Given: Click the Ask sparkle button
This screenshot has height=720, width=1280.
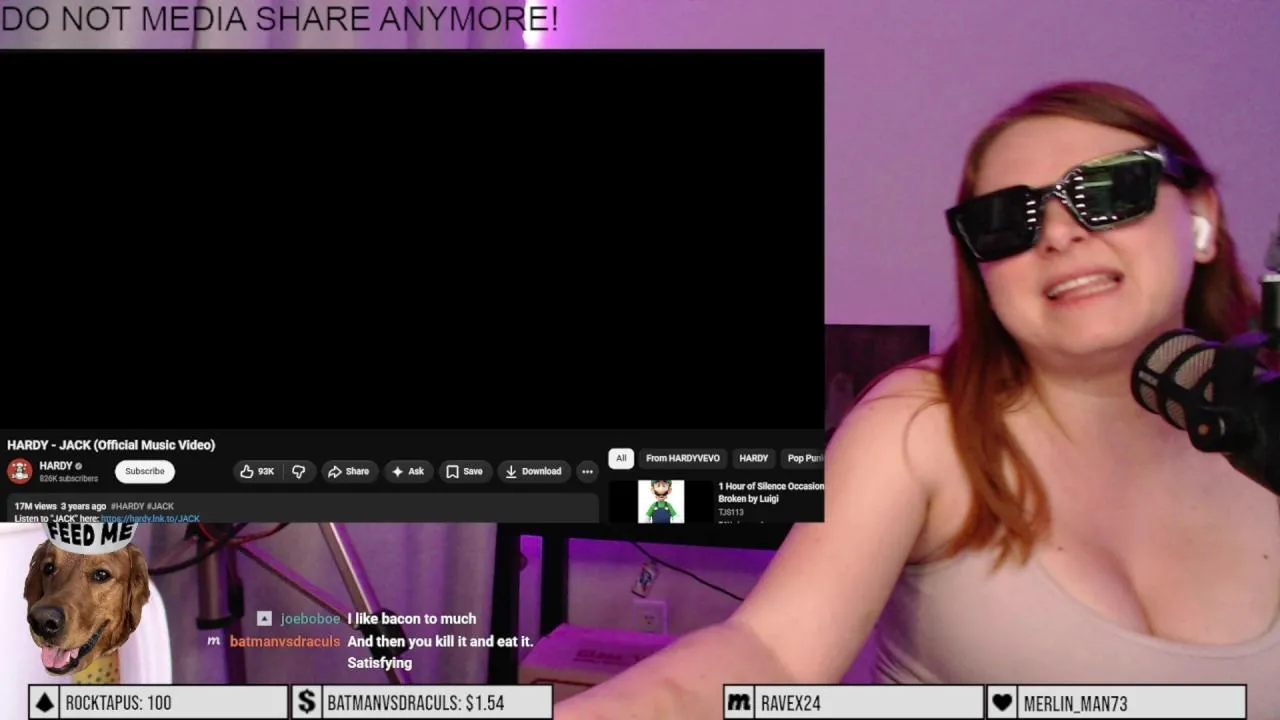Looking at the screenshot, I should coord(408,471).
